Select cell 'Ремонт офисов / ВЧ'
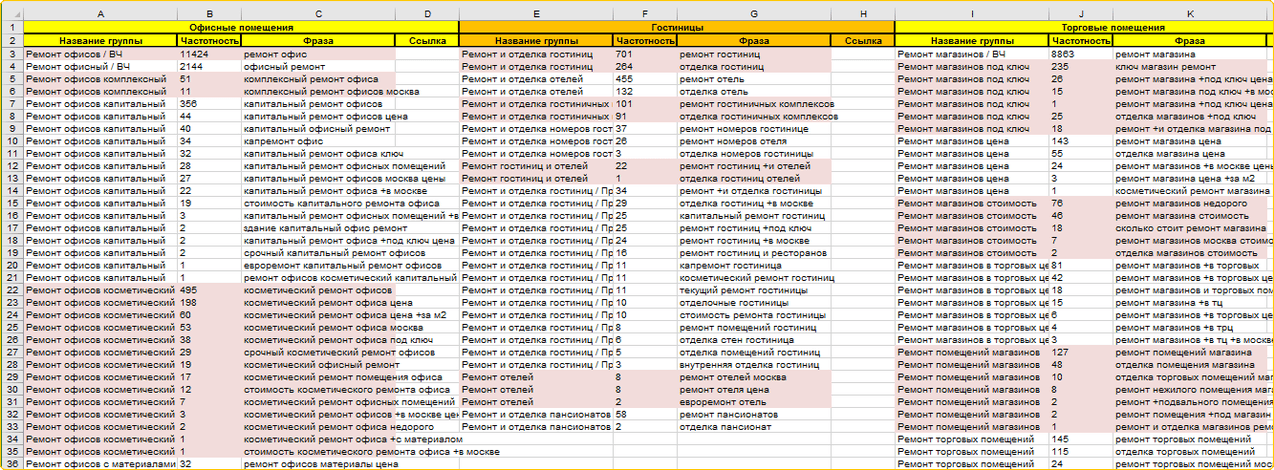The width and height of the screenshot is (1274, 470). coord(100,53)
